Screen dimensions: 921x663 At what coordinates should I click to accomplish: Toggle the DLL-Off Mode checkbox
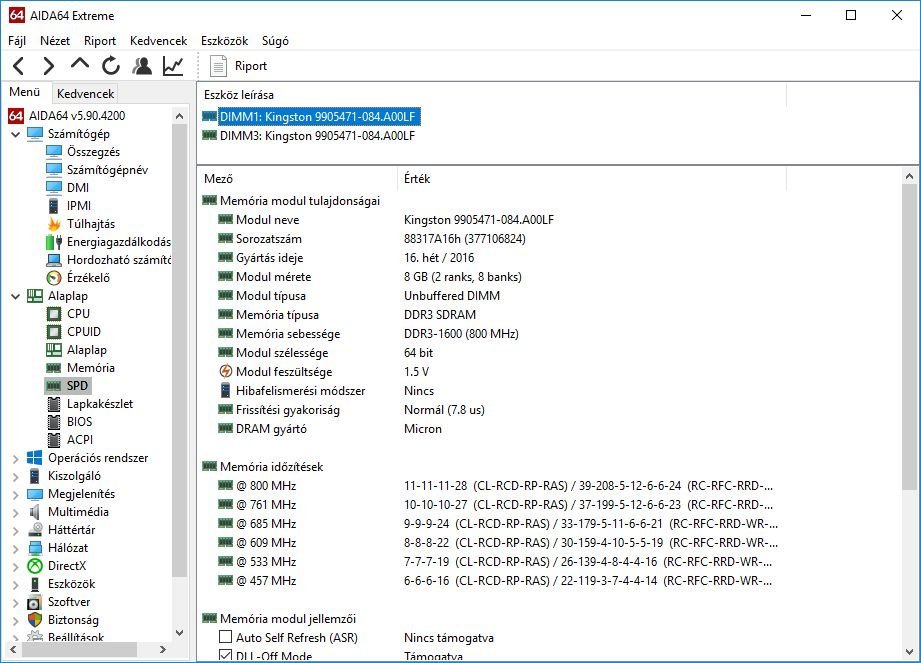226,655
